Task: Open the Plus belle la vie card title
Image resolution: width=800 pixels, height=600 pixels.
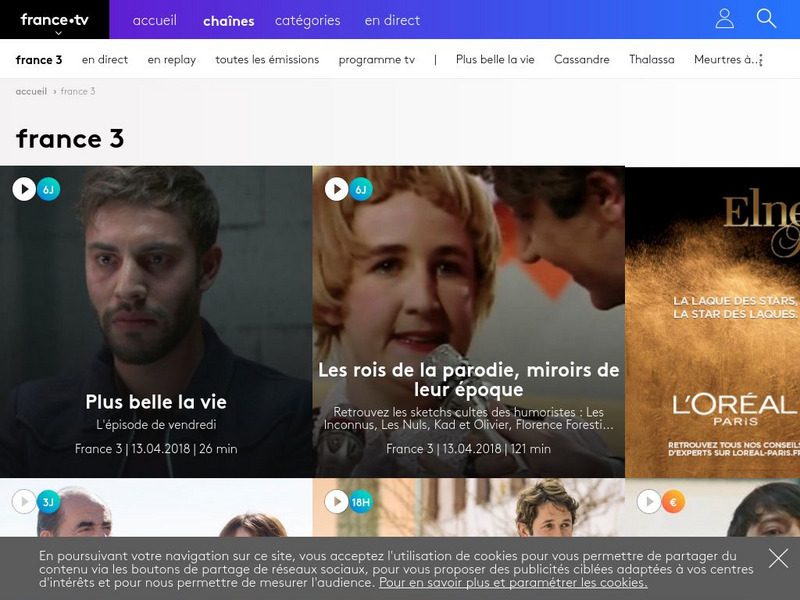Action: pos(156,402)
